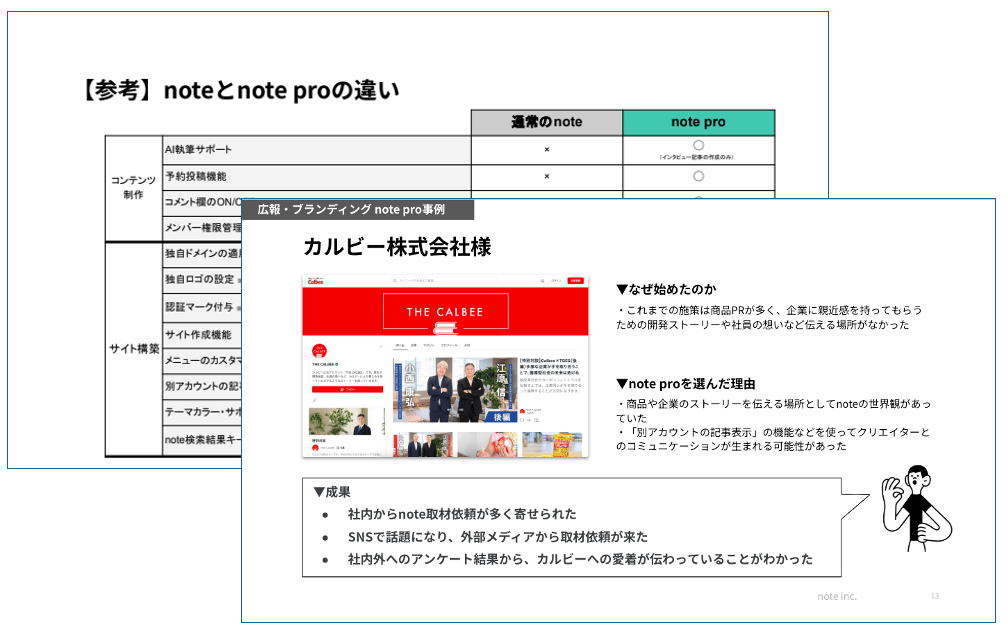1008x638 pixels.
Task: Click the page number 13
Action: tap(935, 596)
